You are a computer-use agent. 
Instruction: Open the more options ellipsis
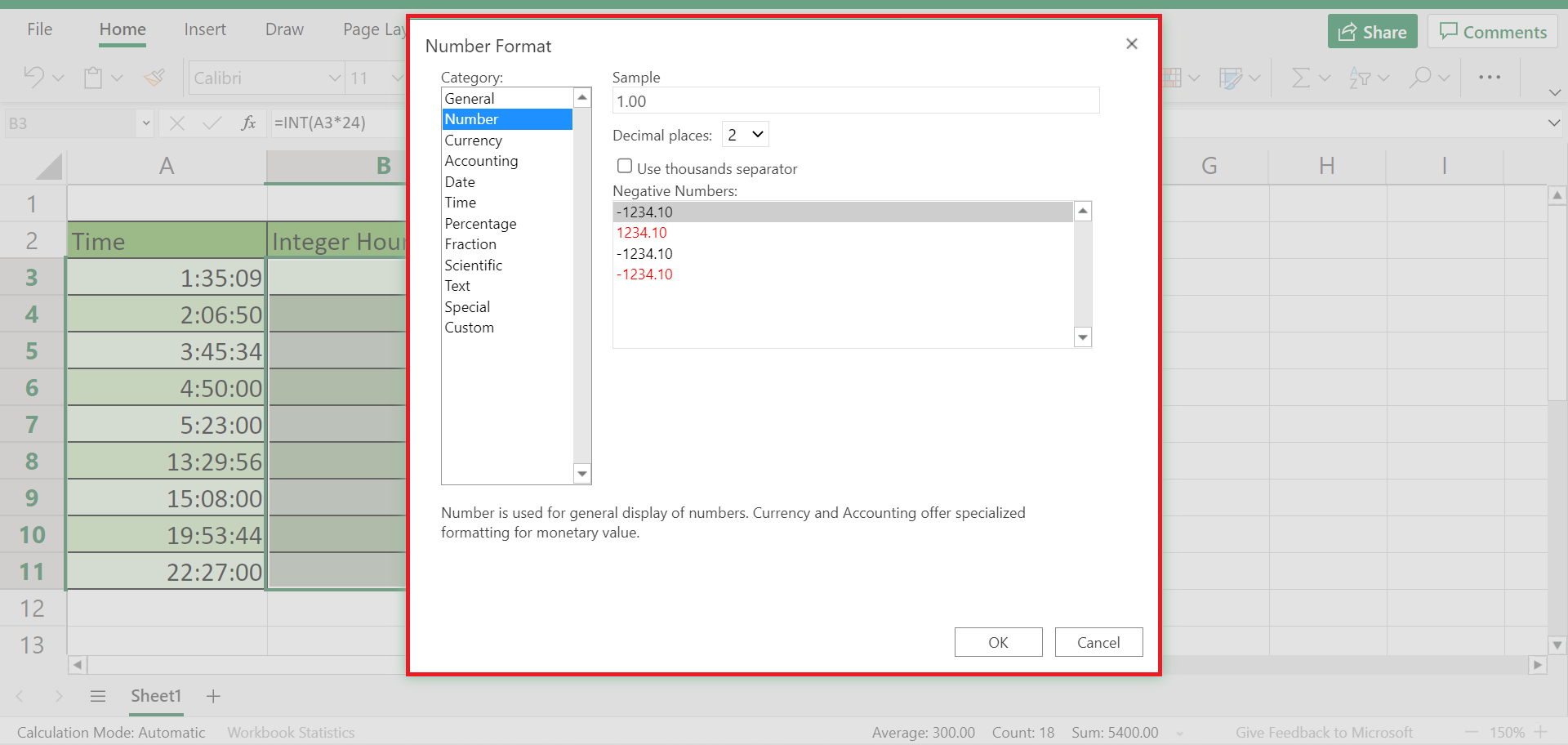click(x=1489, y=78)
